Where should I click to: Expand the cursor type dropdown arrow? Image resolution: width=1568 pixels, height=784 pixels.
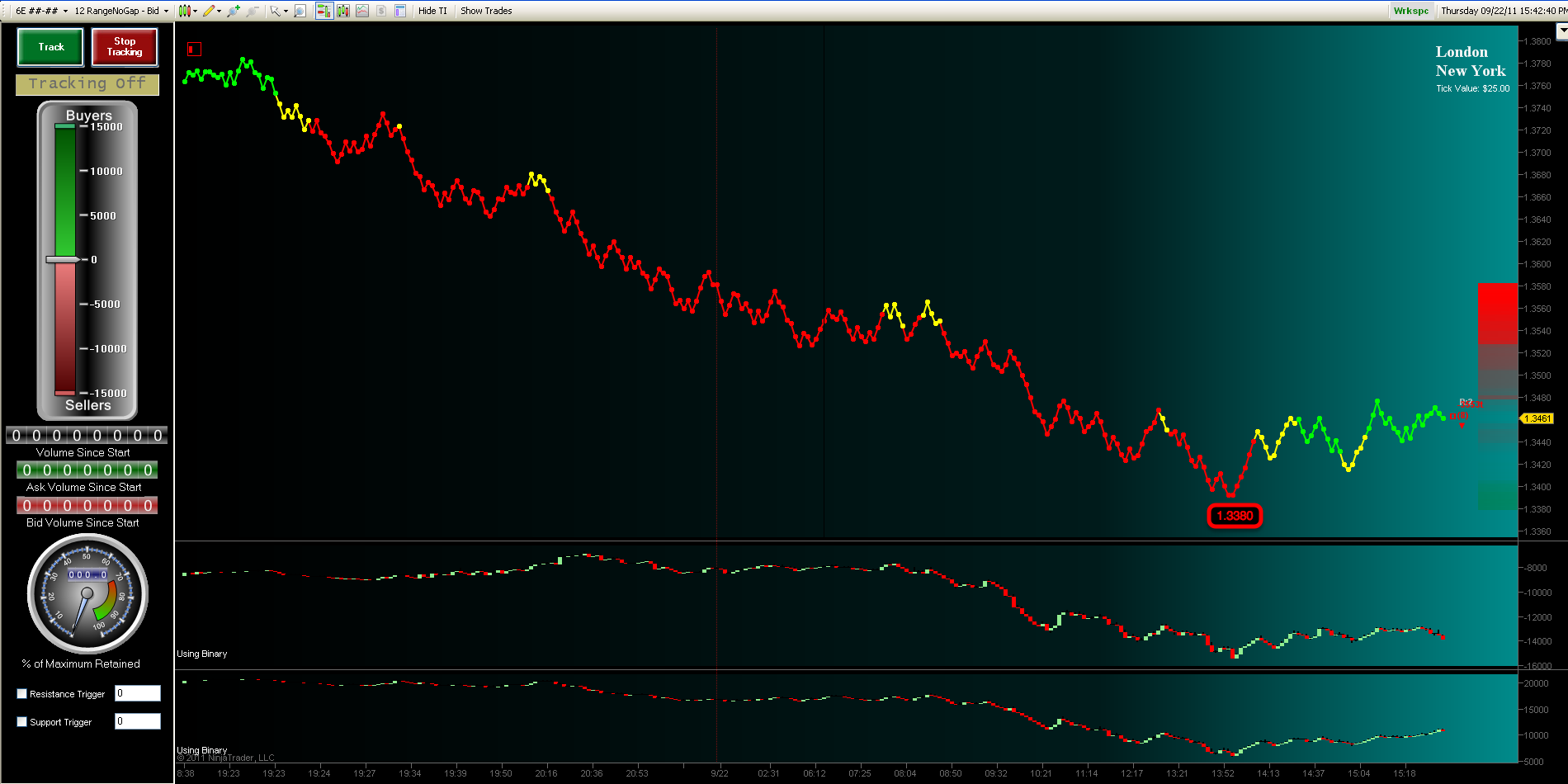point(286,11)
